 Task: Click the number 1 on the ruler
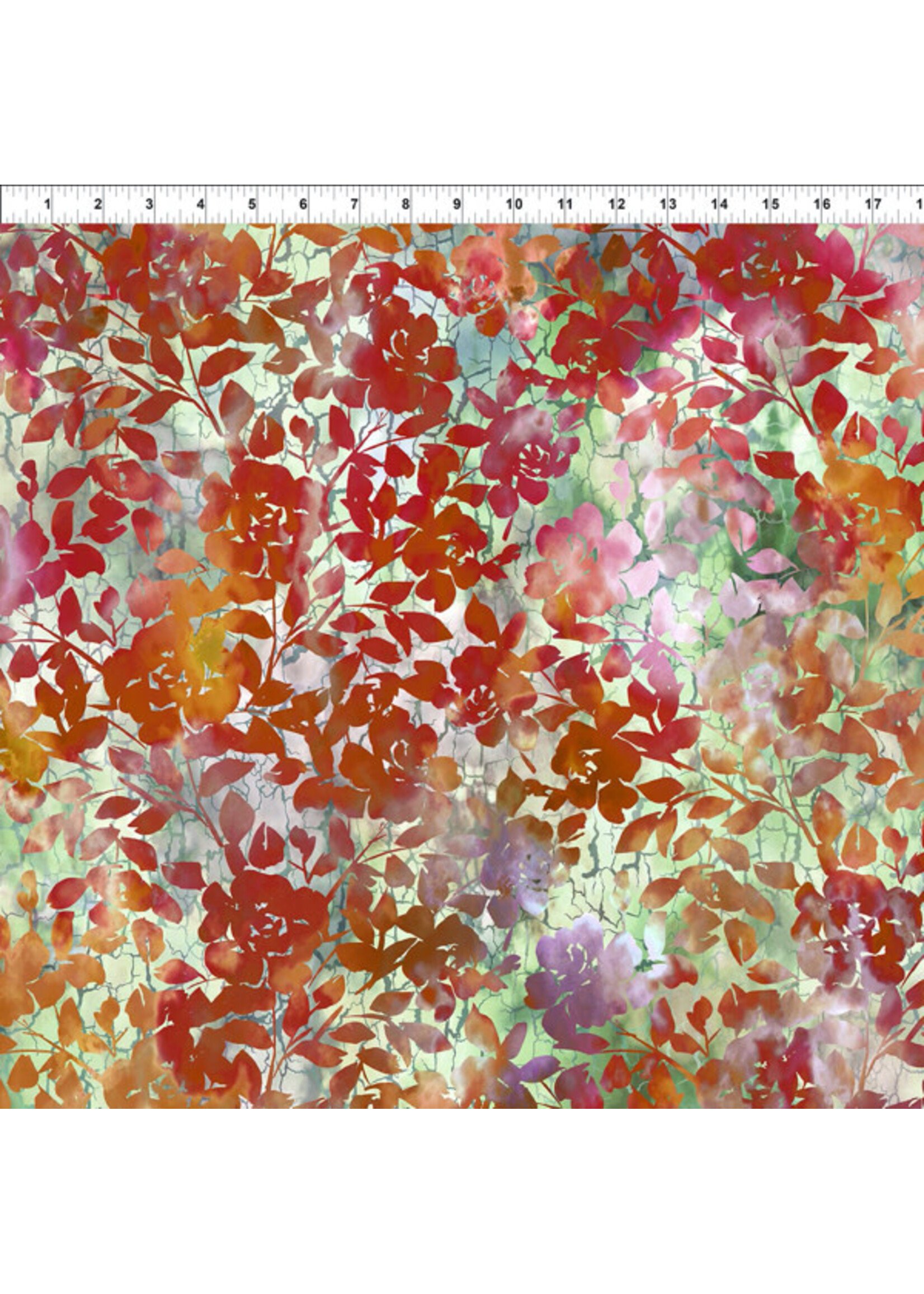[x=47, y=204]
